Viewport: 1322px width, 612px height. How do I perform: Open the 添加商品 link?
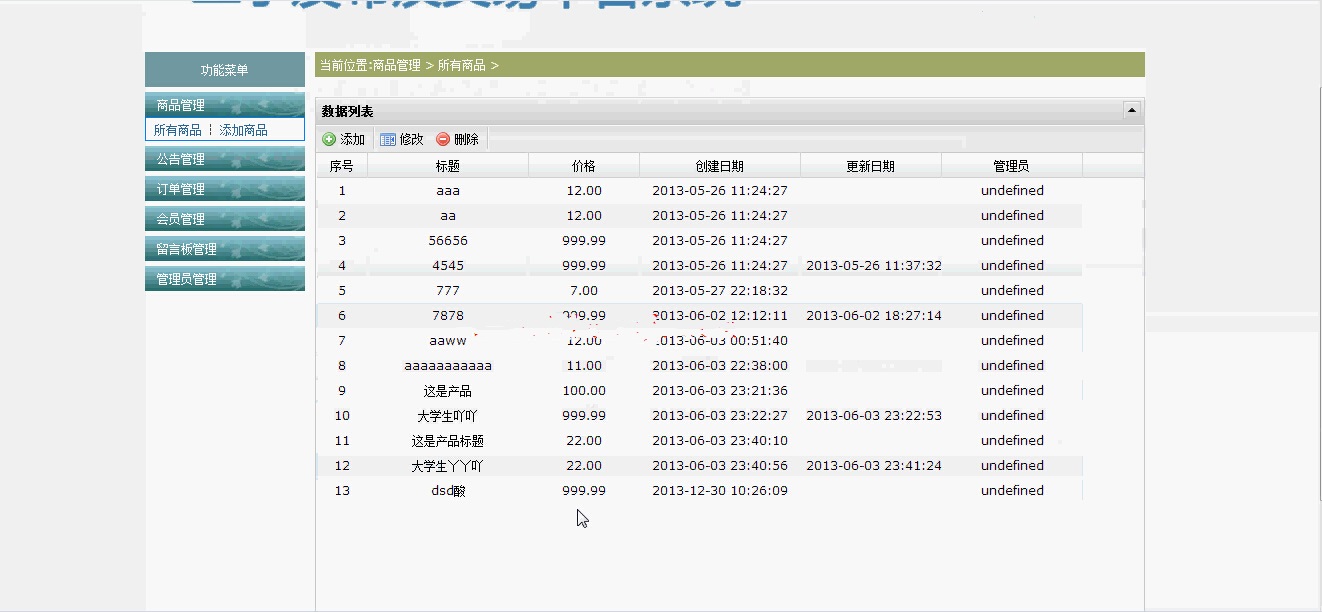click(243, 130)
